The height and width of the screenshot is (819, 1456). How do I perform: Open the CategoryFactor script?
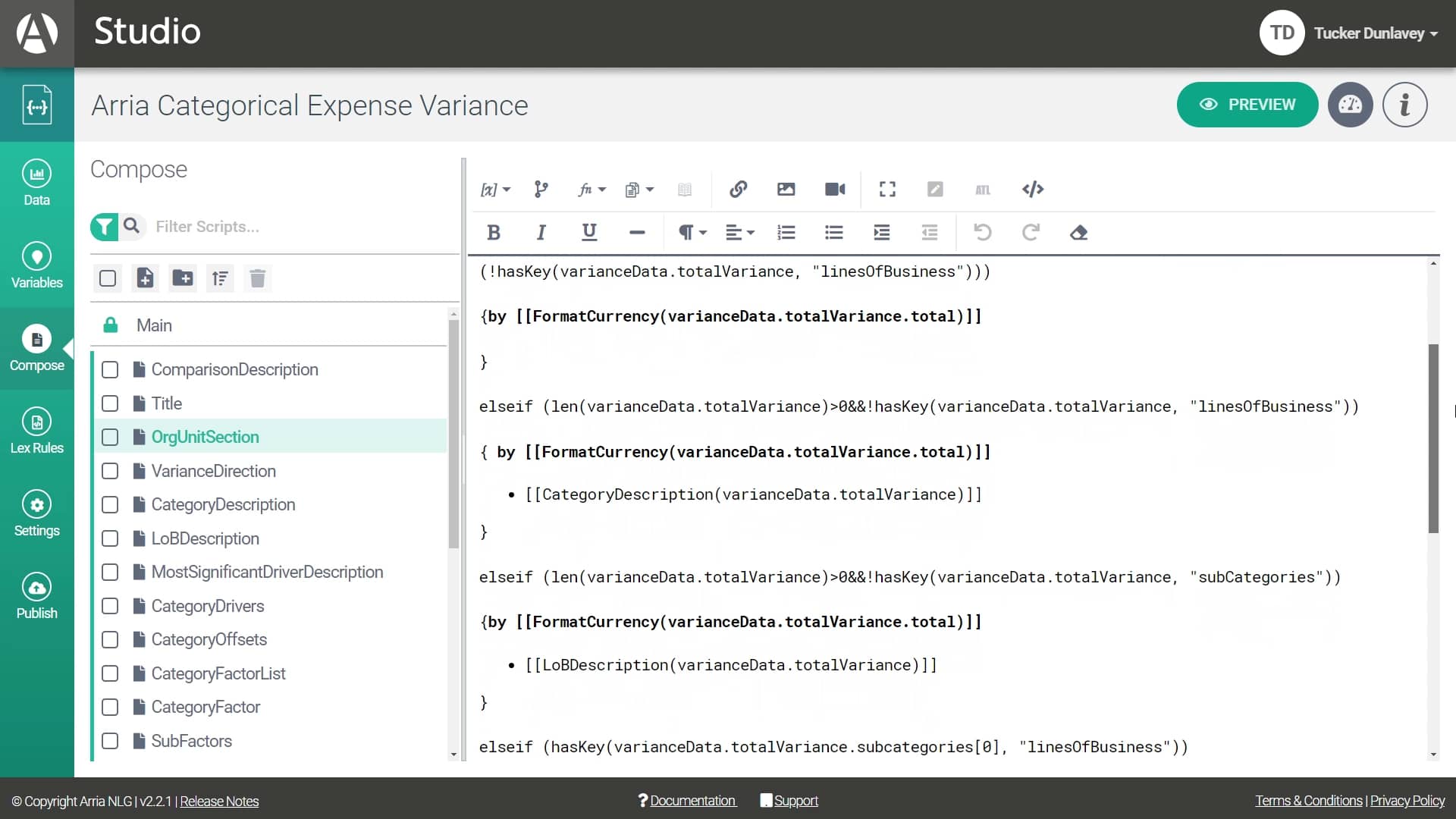206,707
